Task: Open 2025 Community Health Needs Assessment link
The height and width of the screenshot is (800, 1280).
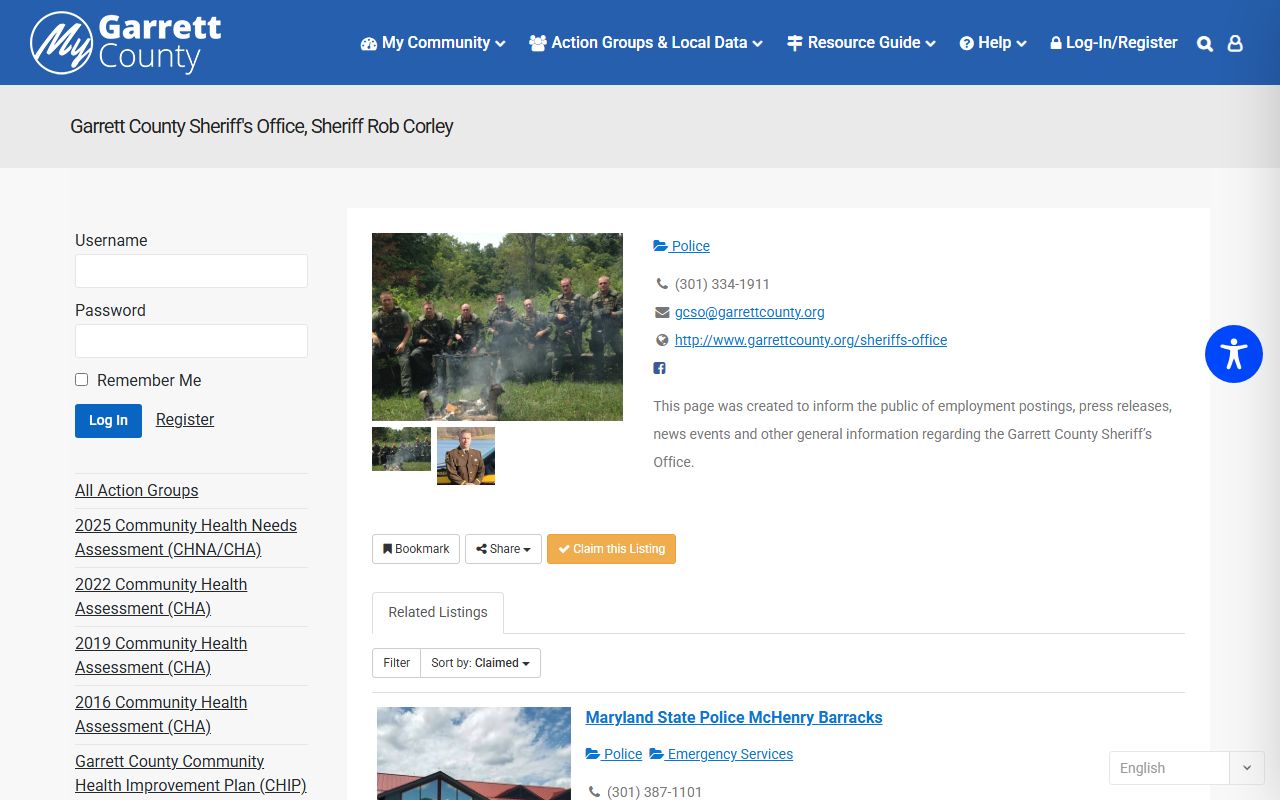Action: tap(186, 537)
